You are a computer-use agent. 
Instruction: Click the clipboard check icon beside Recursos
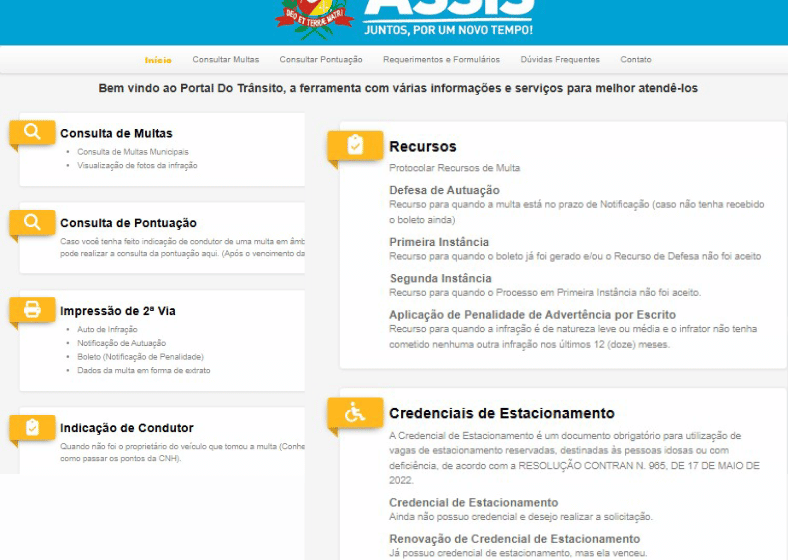(354, 145)
